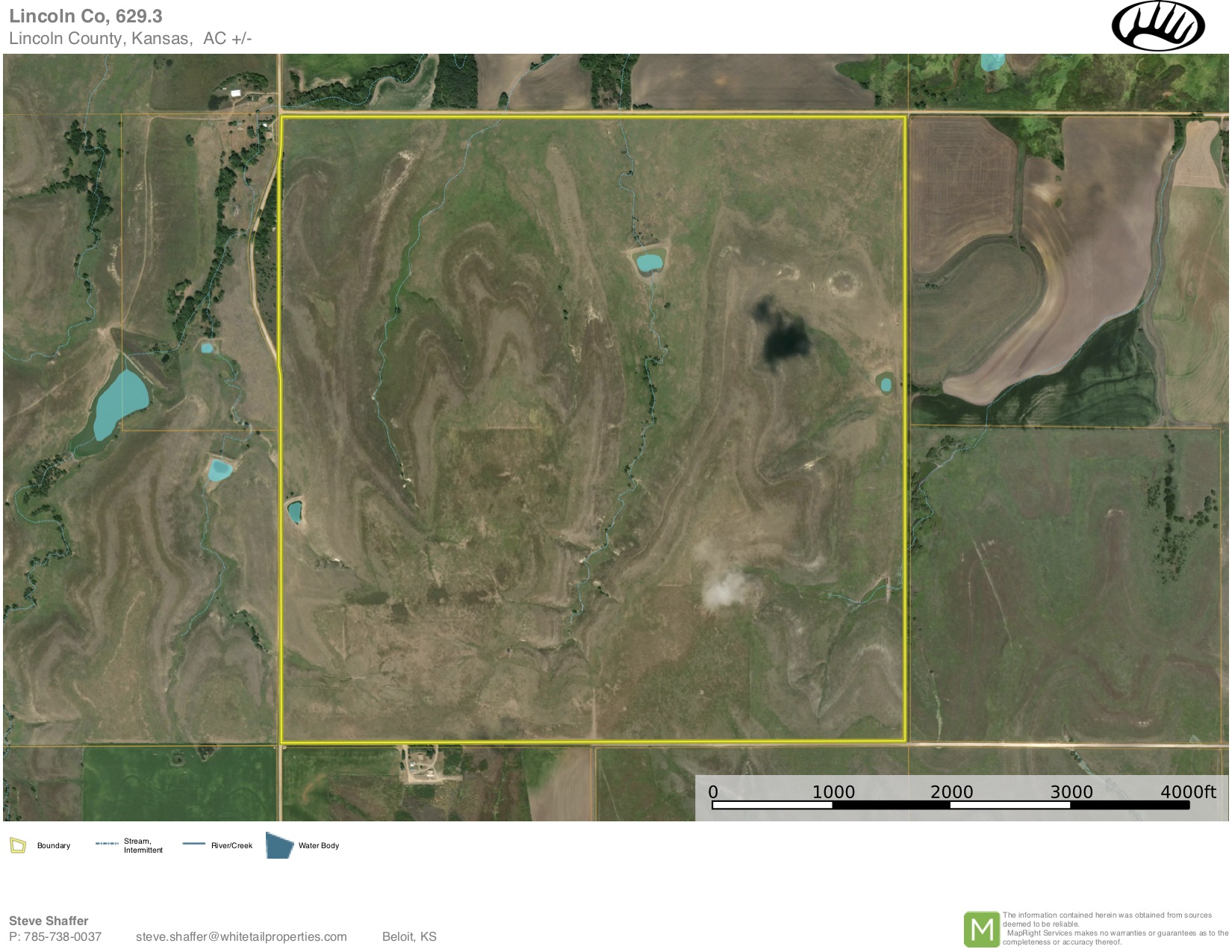The height and width of the screenshot is (952, 1232).
Task: Click the green MapRight M logo
Action: (x=981, y=929)
